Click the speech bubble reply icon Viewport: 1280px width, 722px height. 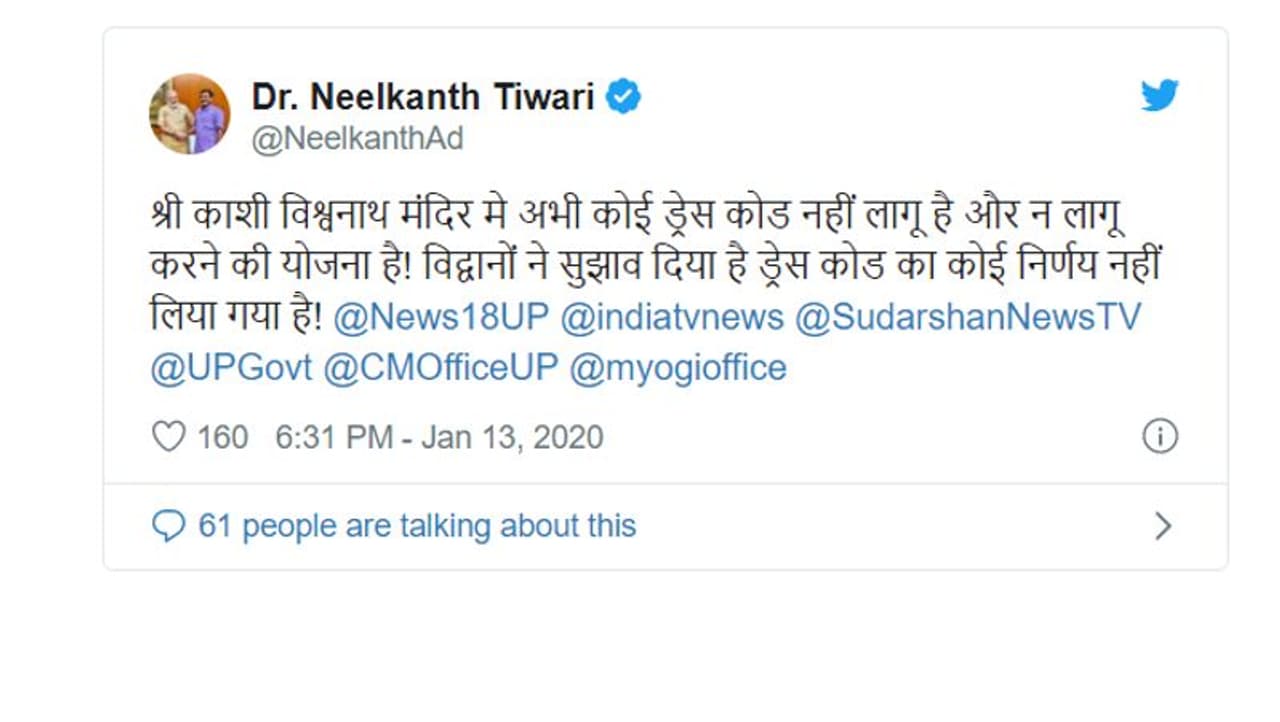[168, 526]
